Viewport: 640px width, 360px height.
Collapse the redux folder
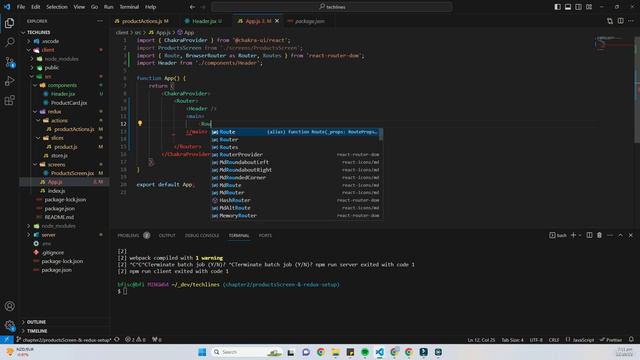pos(35,111)
